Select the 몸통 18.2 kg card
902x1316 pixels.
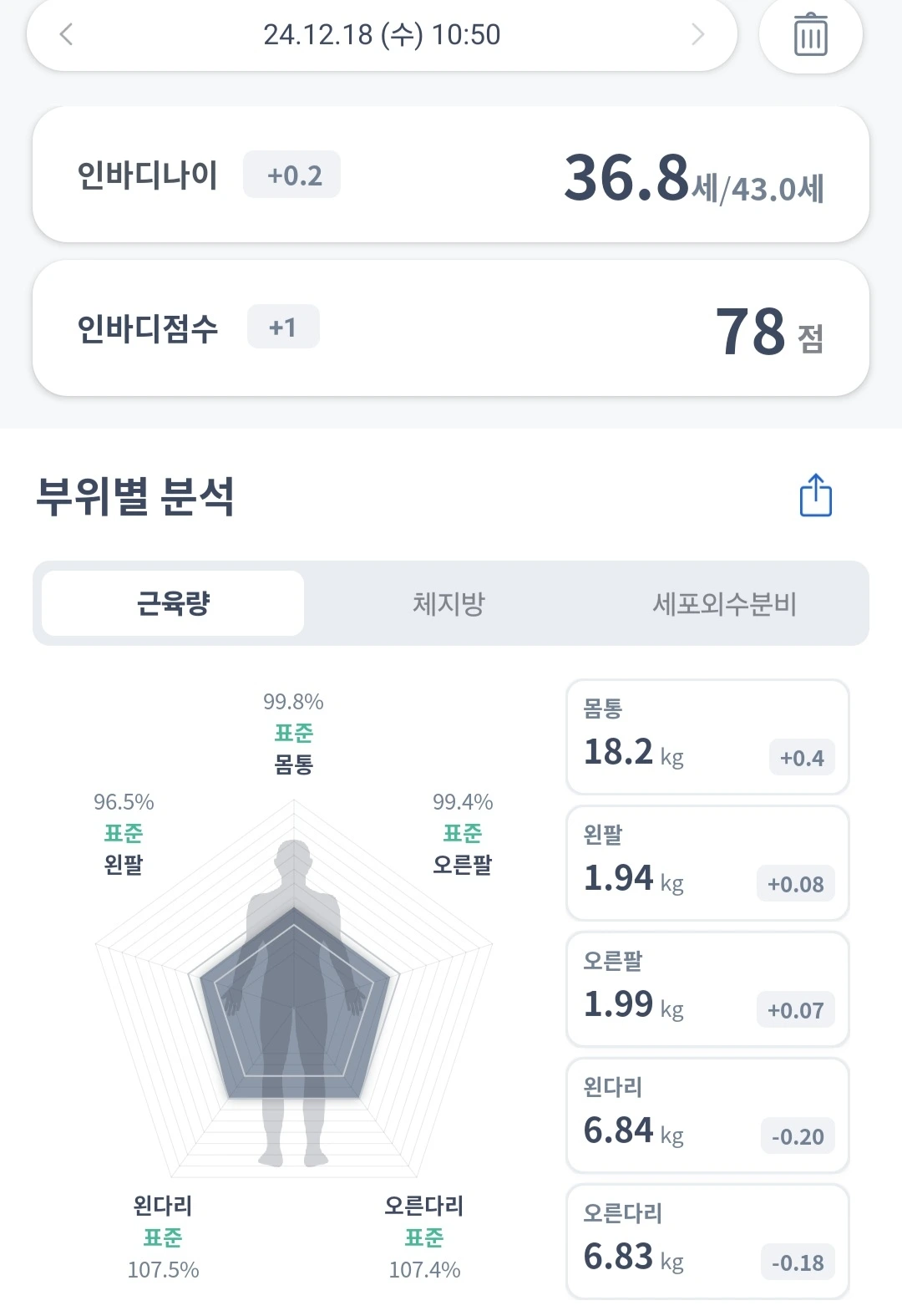click(707, 736)
